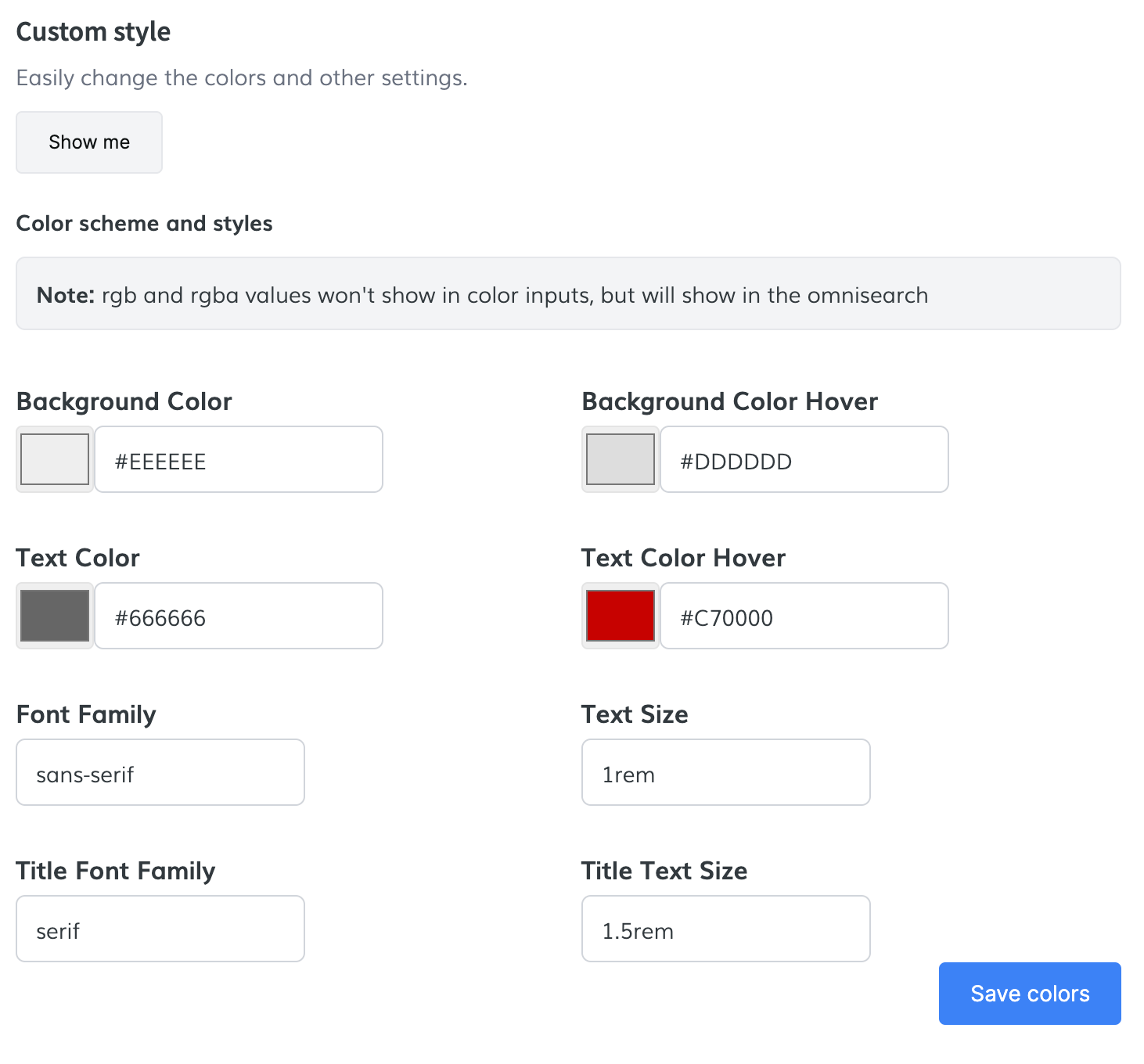Viewport: 1144px width, 1064px height.
Task: Click the Show me button
Action: tap(89, 142)
